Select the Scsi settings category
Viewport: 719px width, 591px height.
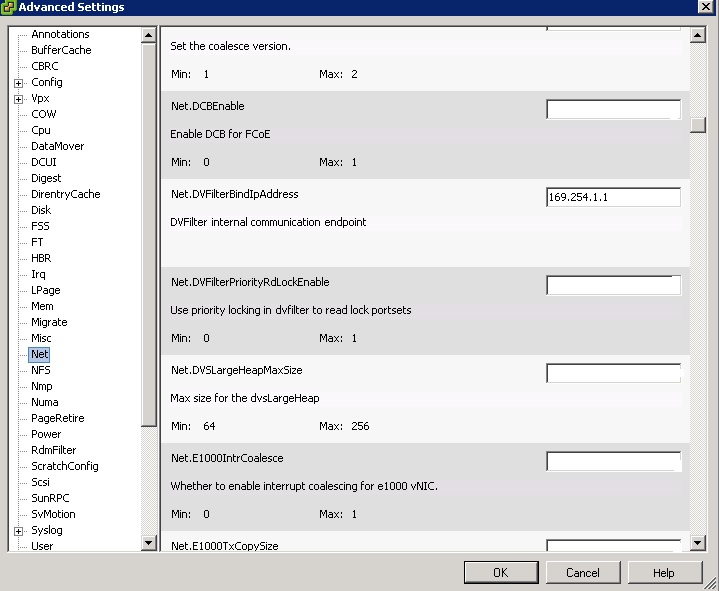tap(40, 482)
